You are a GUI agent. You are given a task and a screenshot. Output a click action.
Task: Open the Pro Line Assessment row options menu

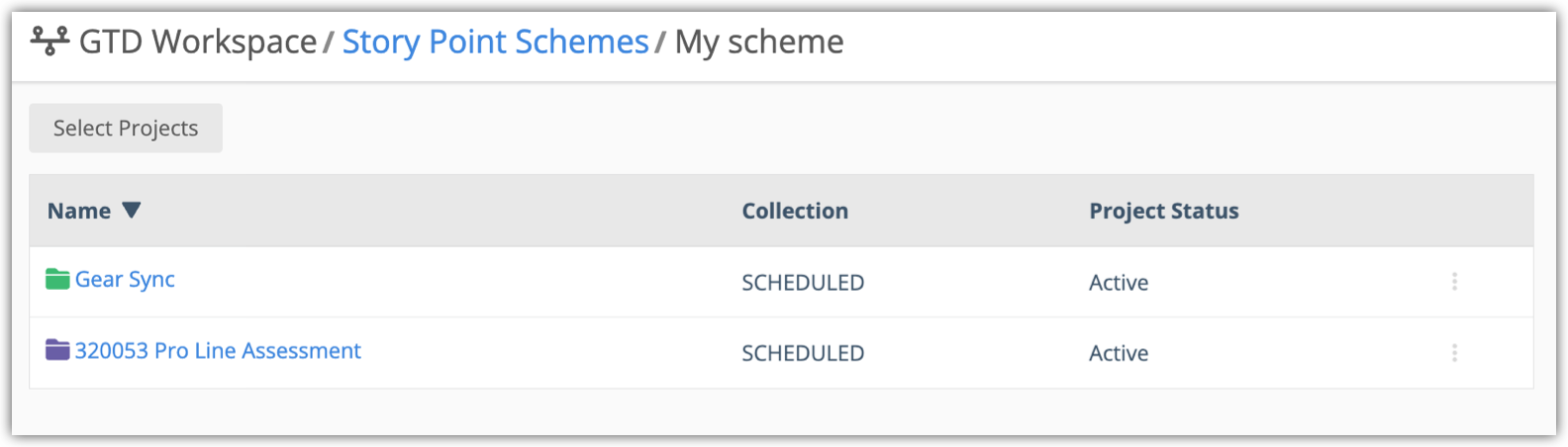1454,353
